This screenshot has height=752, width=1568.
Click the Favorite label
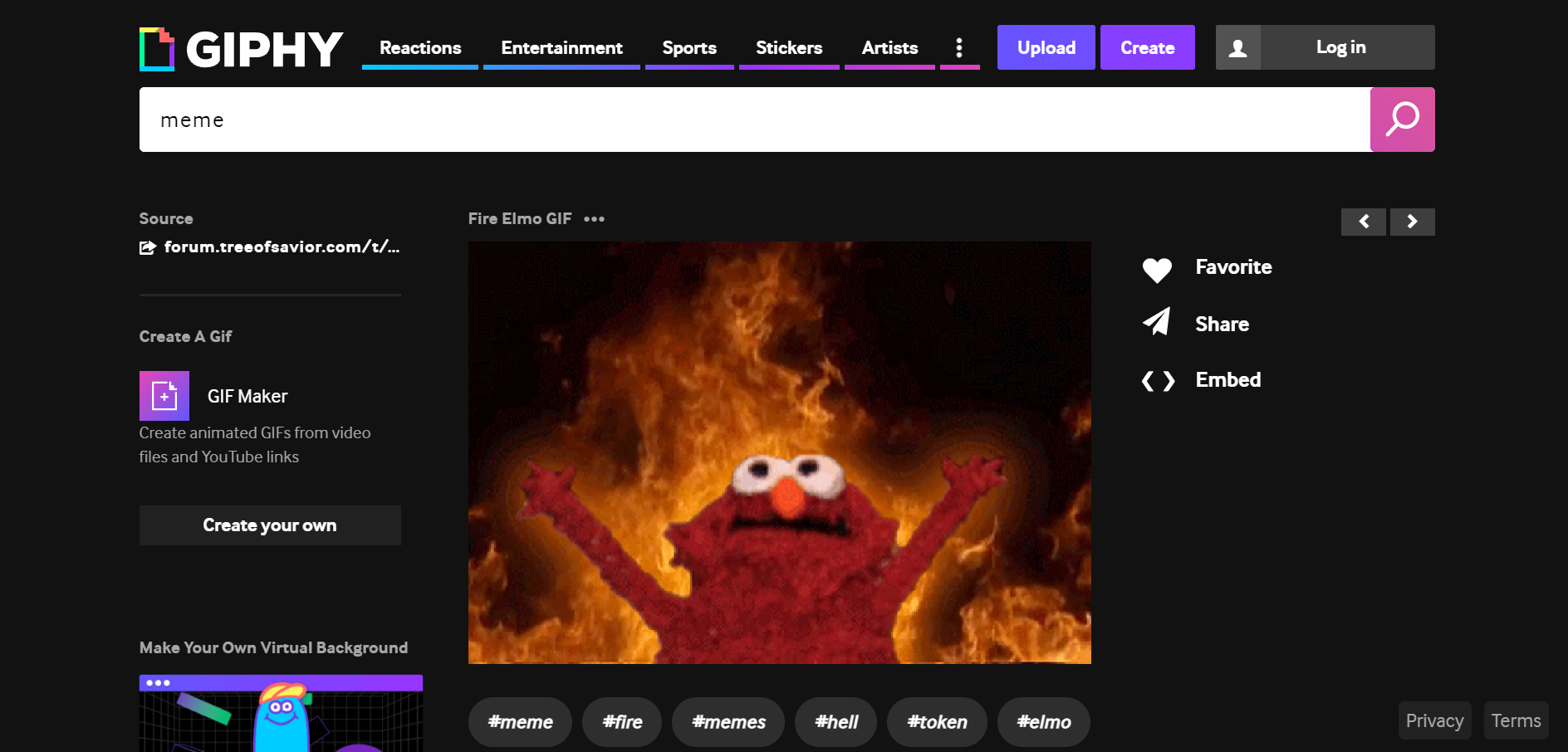click(1233, 267)
